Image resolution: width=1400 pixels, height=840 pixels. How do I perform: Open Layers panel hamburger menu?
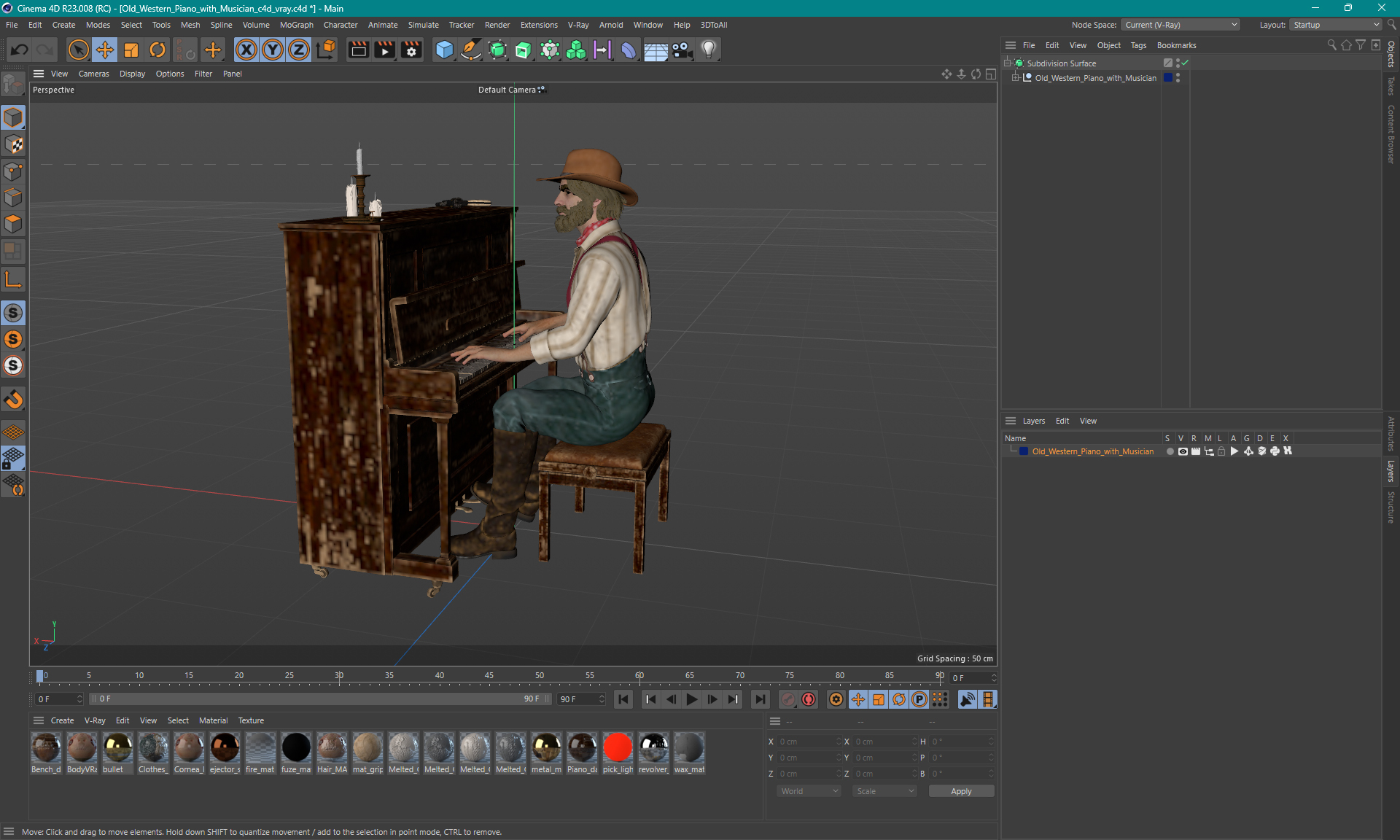point(1011,421)
